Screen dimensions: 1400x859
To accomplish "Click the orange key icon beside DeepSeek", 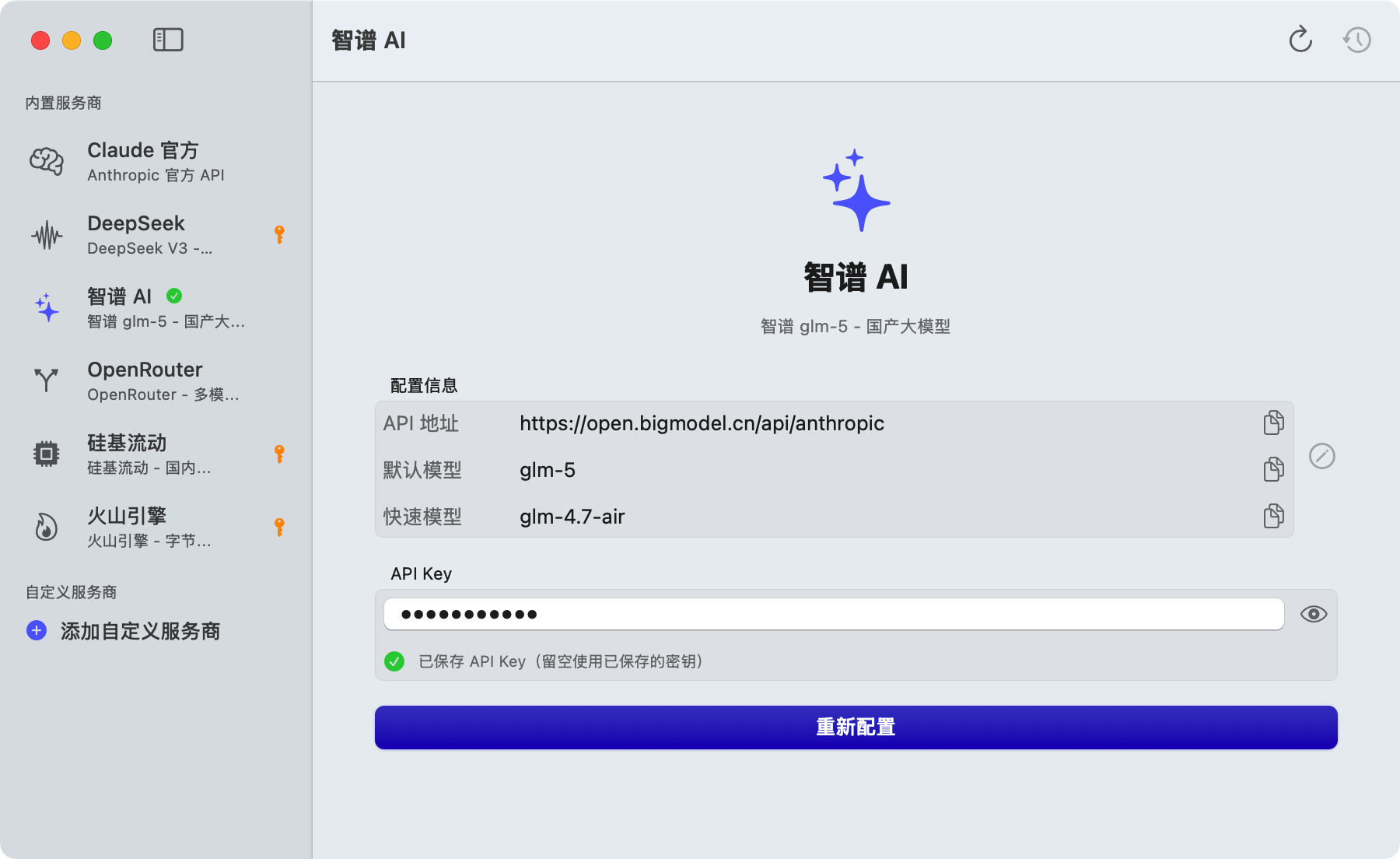I will 279,234.
